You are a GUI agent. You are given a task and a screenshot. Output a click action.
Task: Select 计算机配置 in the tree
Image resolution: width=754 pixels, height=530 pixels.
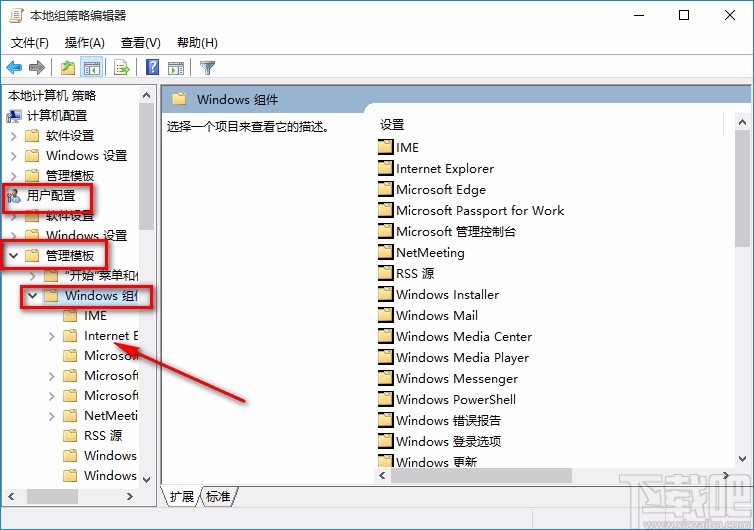[57, 115]
